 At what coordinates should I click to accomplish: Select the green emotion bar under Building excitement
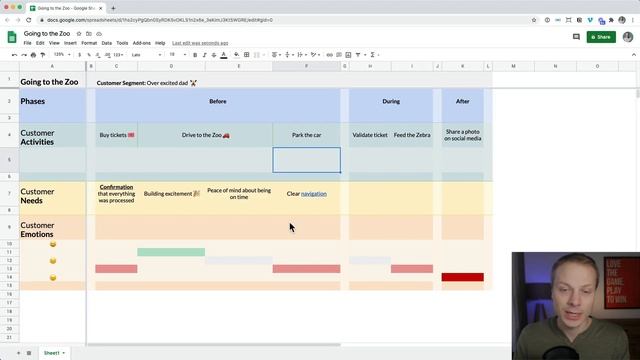[171, 252]
